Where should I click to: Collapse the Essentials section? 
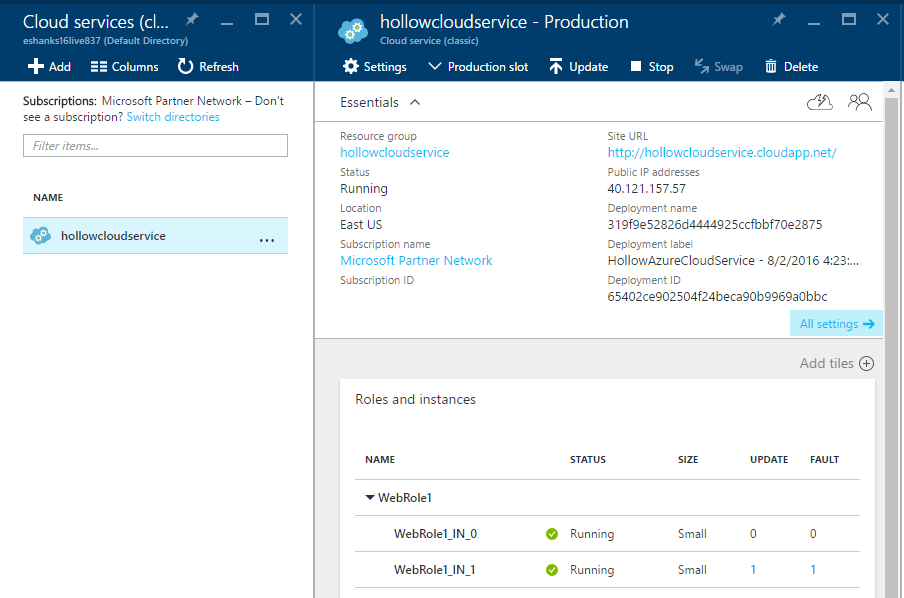pos(415,102)
